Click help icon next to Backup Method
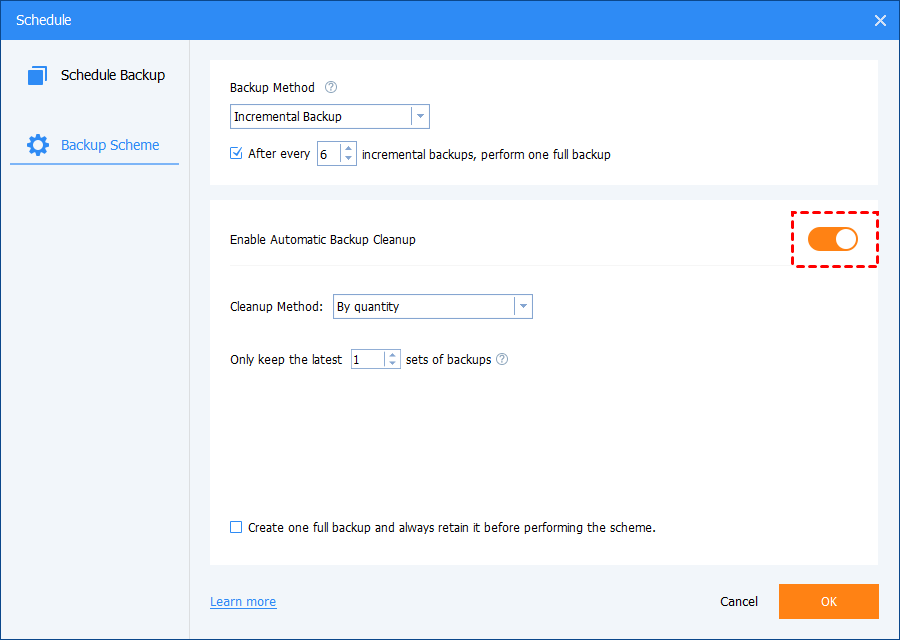Viewport: 900px width, 640px height. pyautogui.click(x=331, y=88)
